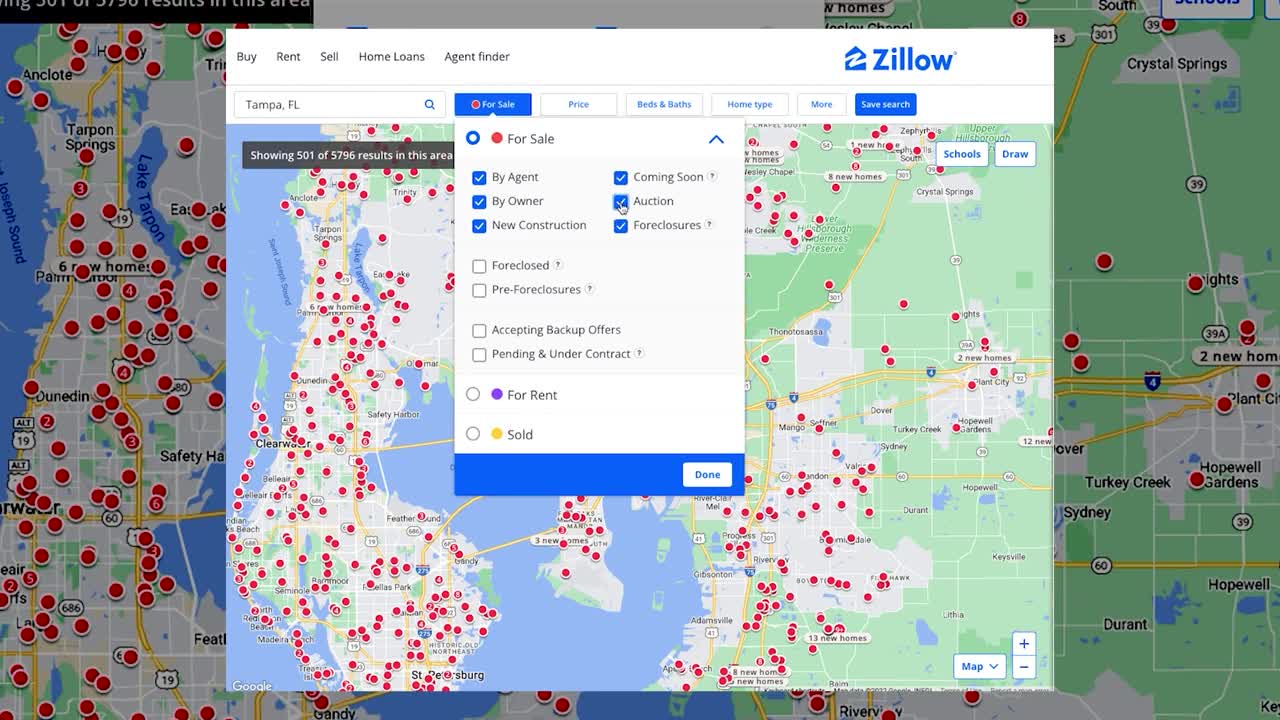Open the Home Loans menu
The image size is (1280, 720).
pyautogui.click(x=392, y=56)
